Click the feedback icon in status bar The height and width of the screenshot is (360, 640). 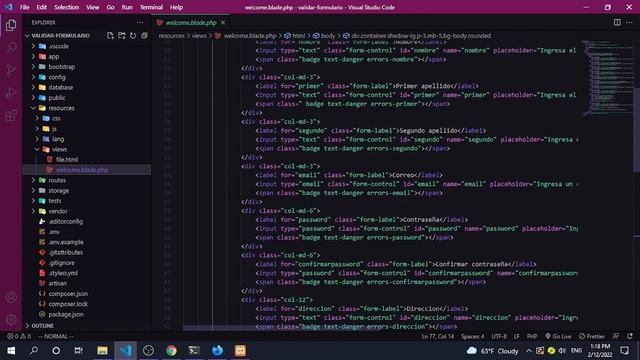coord(616,336)
